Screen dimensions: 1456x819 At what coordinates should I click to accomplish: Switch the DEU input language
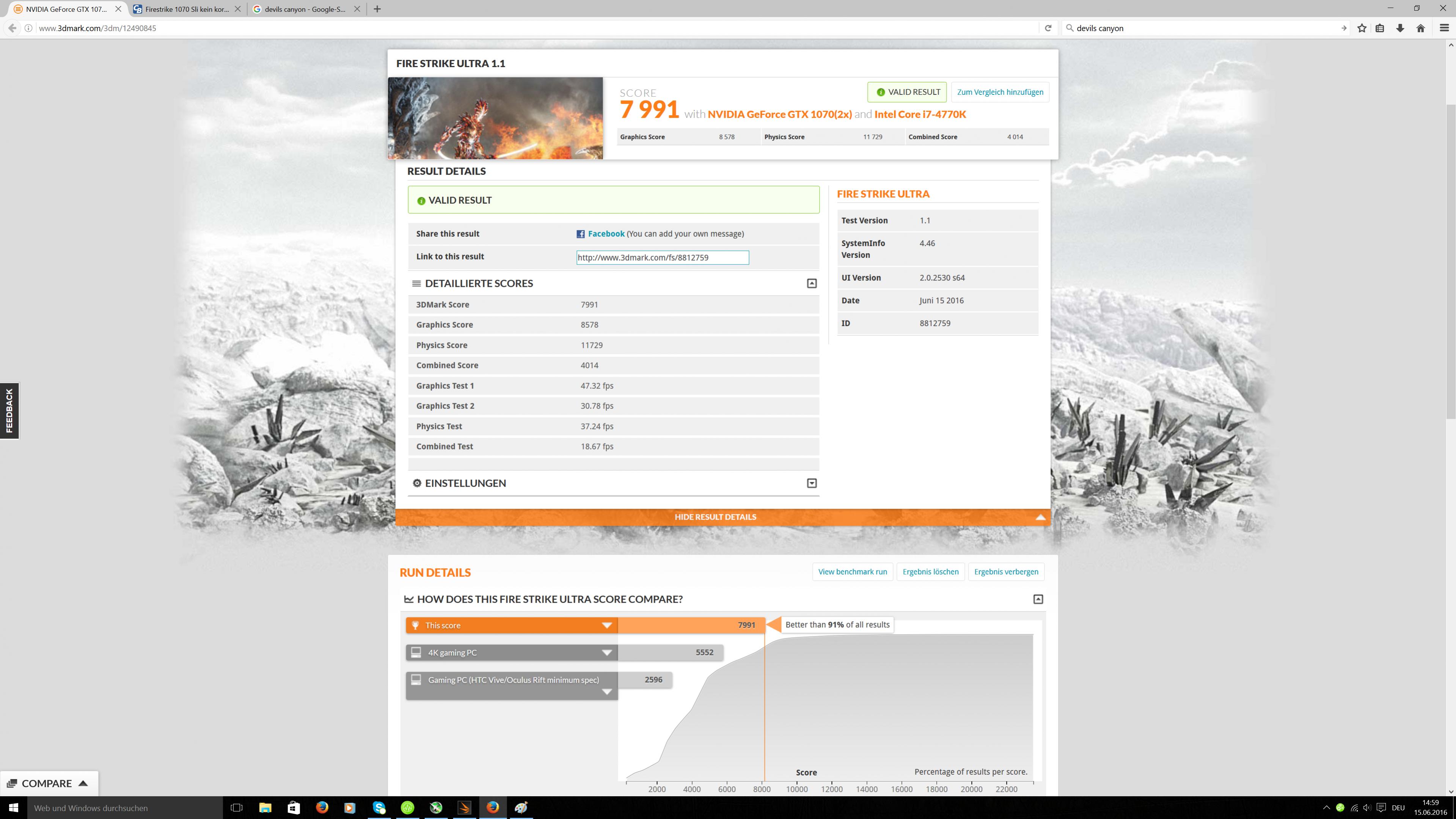(x=1398, y=808)
